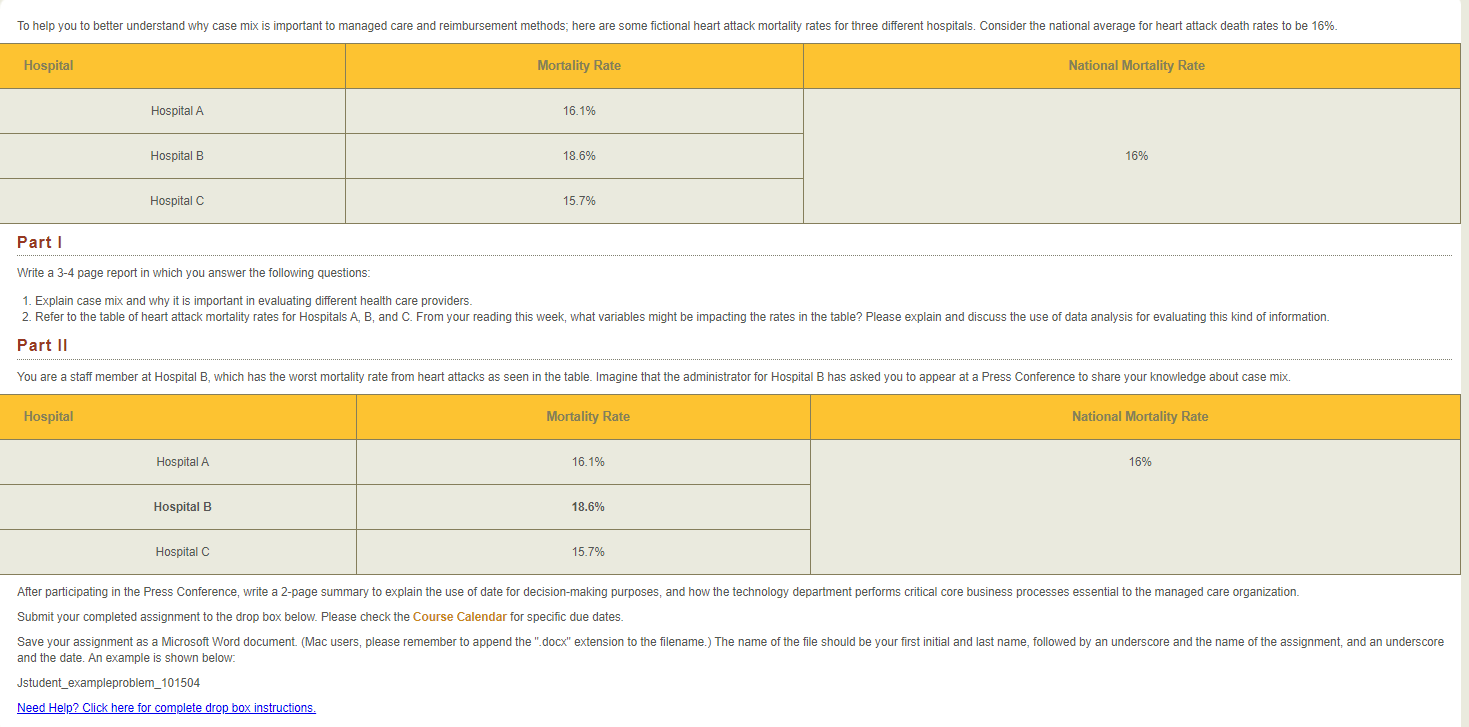Click the 15.7% value in first table
Screen dimensions: 1469x727
(x=579, y=201)
